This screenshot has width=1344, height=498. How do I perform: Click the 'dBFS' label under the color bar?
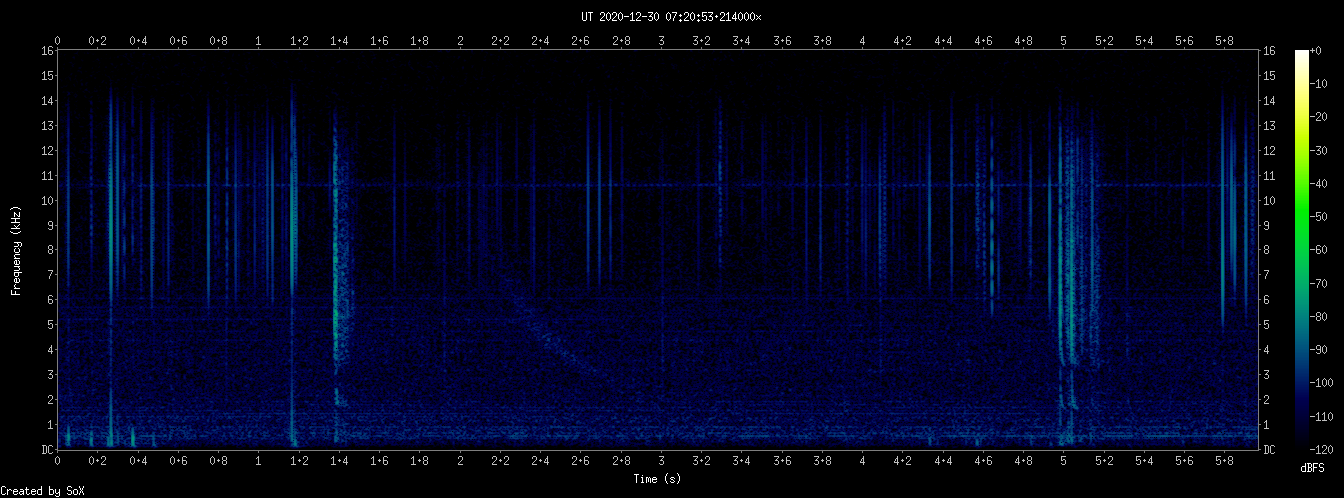click(1314, 468)
